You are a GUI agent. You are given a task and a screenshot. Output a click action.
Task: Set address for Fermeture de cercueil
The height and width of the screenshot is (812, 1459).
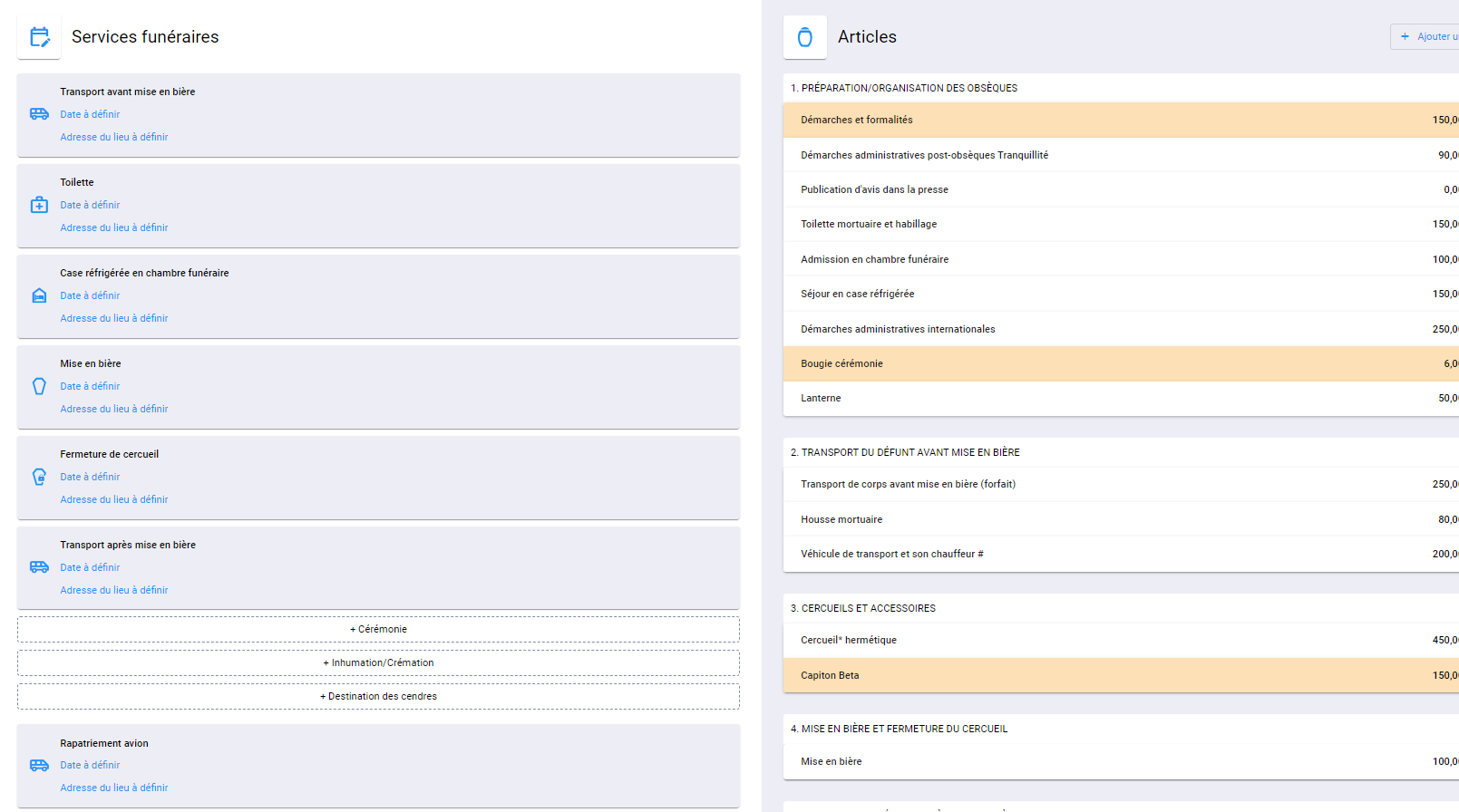pos(114,499)
